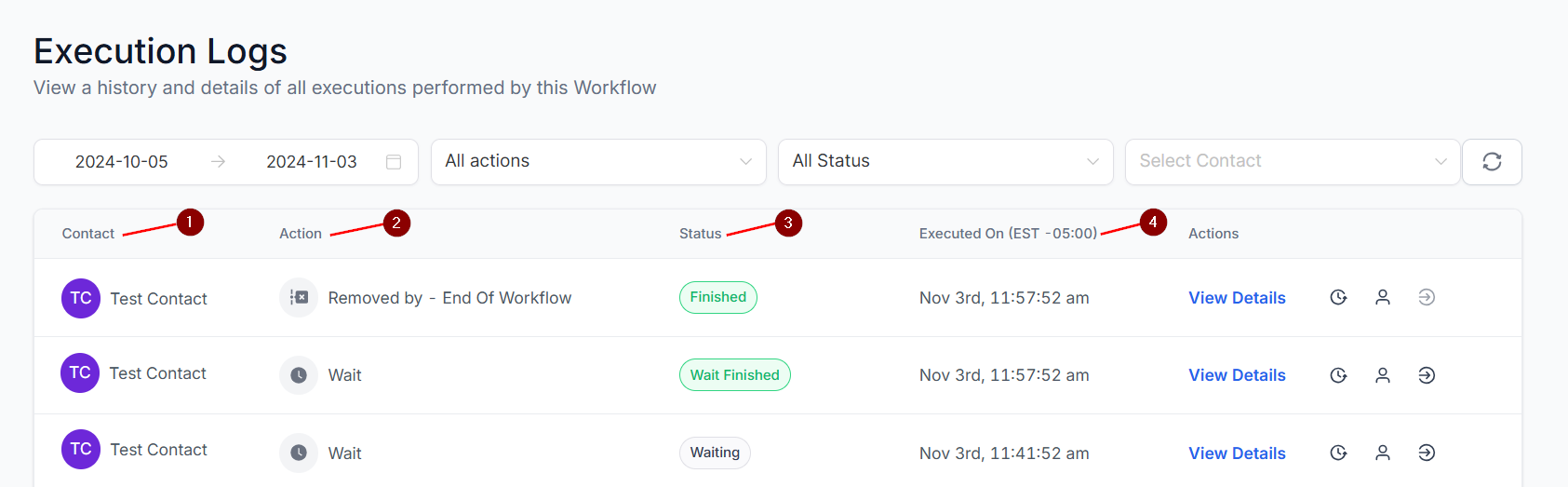Open the Select Contact dropdown
The height and width of the screenshot is (487, 1568).
click(x=1292, y=162)
